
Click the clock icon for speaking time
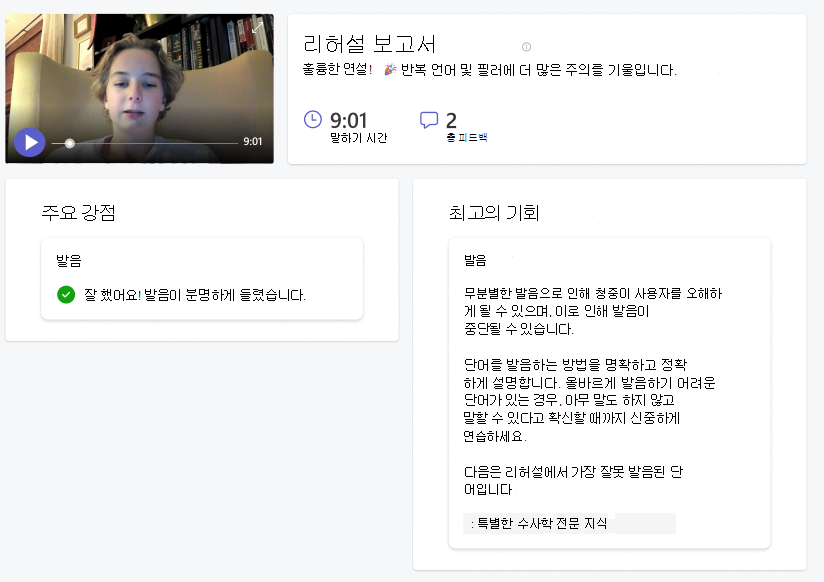pyautogui.click(x=313, y=119)
